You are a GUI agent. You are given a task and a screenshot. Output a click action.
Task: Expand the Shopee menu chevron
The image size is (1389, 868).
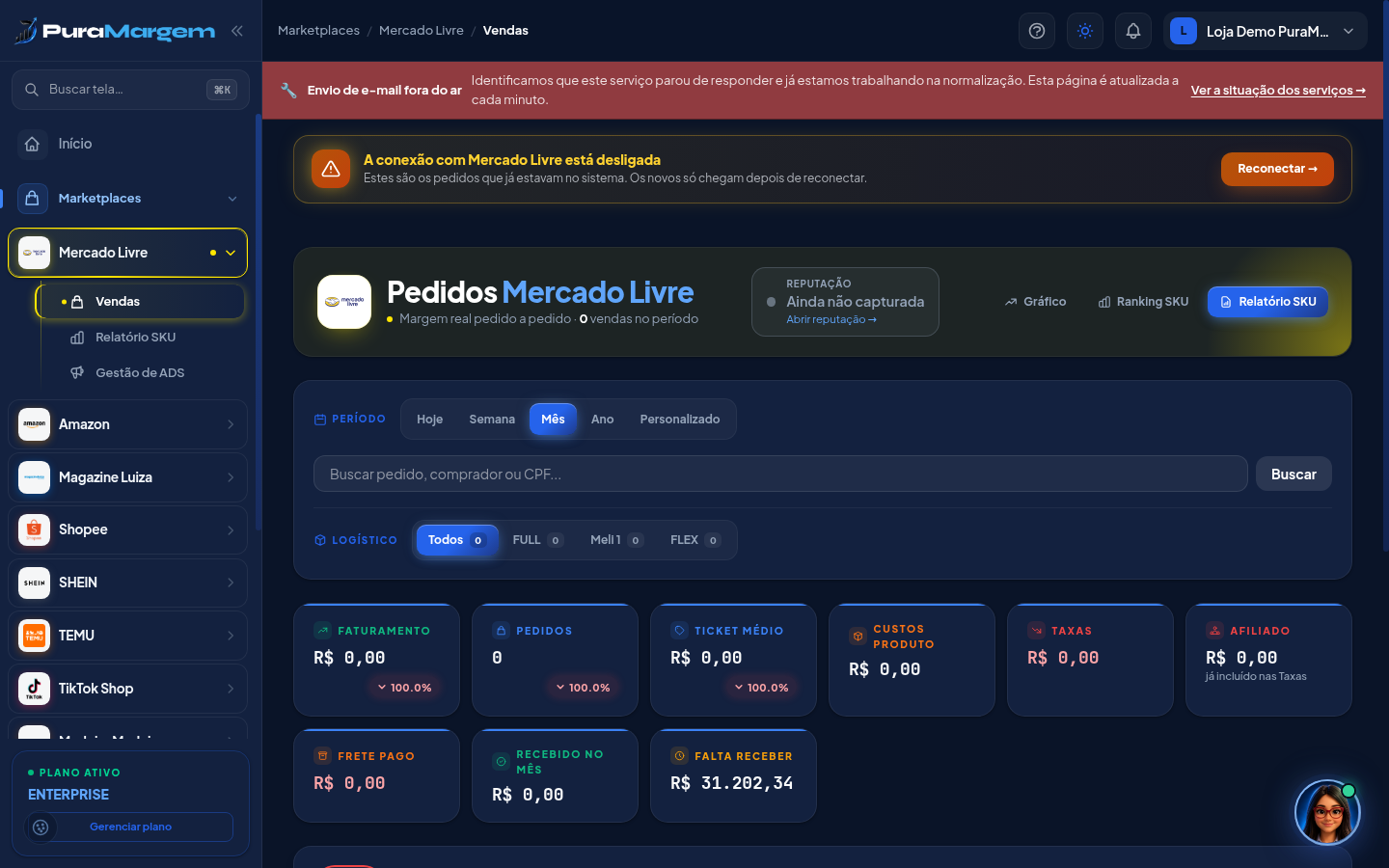coord(231,529)
